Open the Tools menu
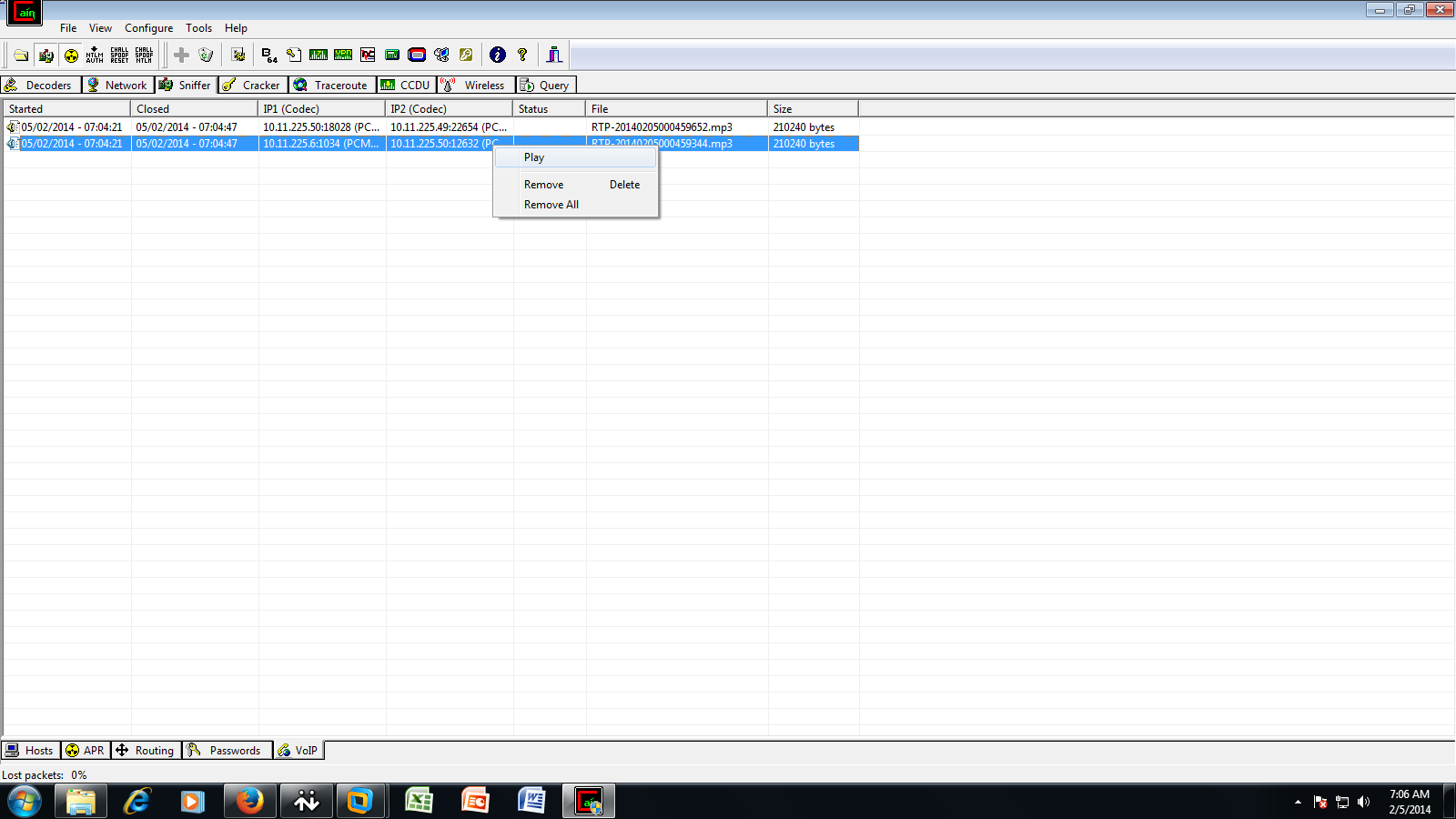The image size is (1456, 819). coord(198,28)
